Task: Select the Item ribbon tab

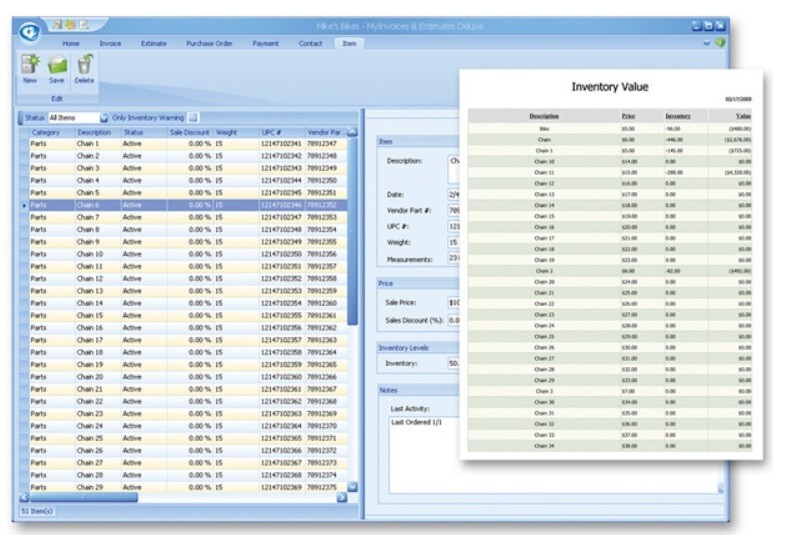Action: tap(349, 44)
